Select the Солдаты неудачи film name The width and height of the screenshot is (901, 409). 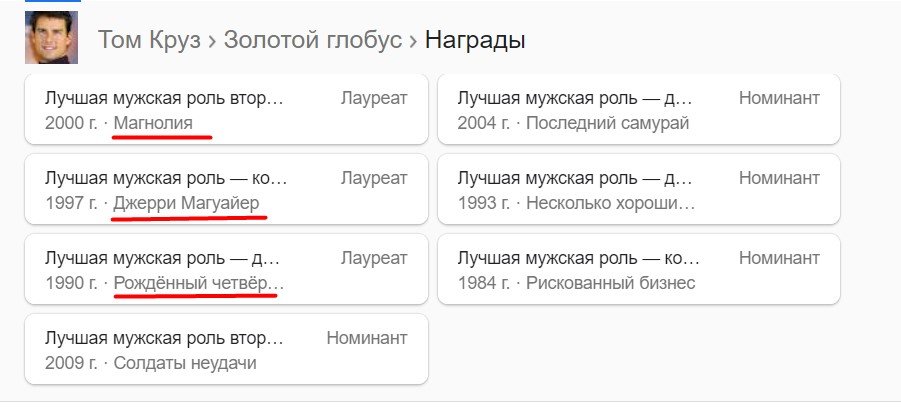[x=185, y=363]
